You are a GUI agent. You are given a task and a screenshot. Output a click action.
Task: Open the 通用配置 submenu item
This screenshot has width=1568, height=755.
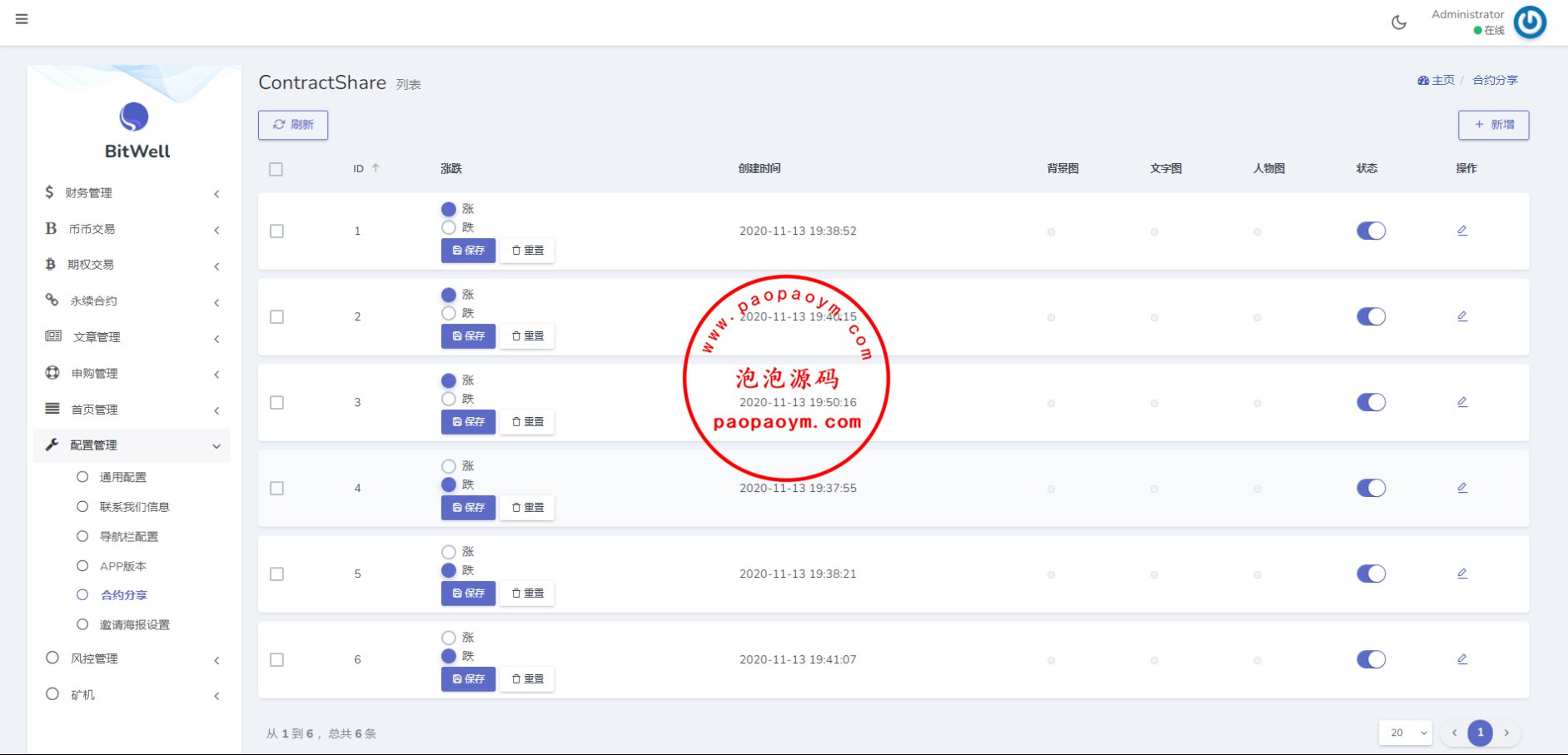coord(123,477)
